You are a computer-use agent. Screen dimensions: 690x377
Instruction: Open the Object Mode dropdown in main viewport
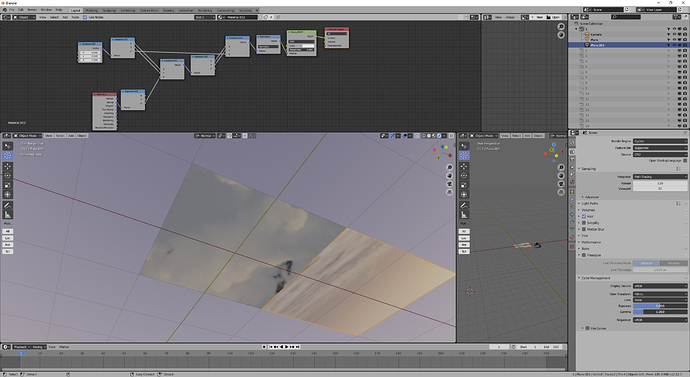click(x=28, y=136)
